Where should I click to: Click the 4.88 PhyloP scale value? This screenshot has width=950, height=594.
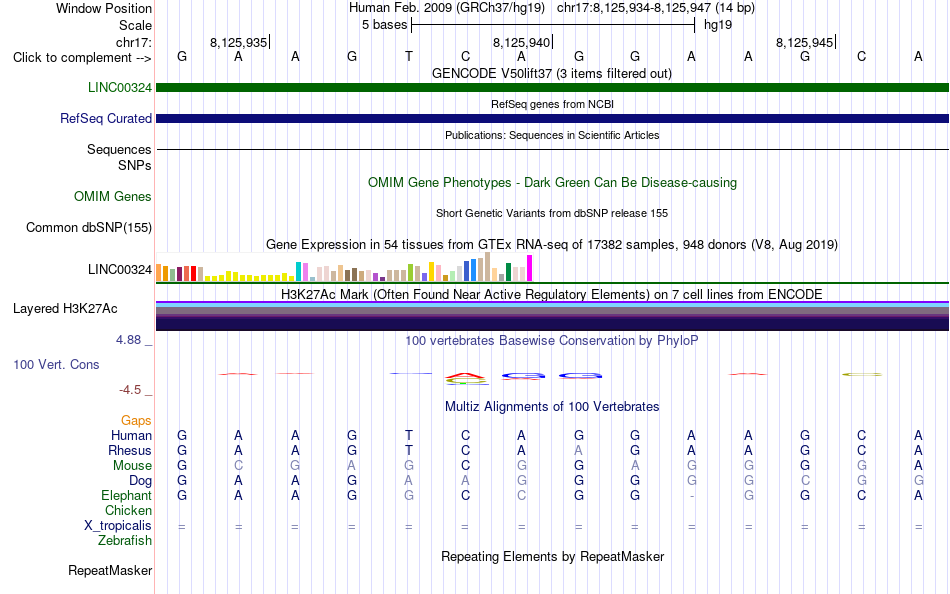128,340
